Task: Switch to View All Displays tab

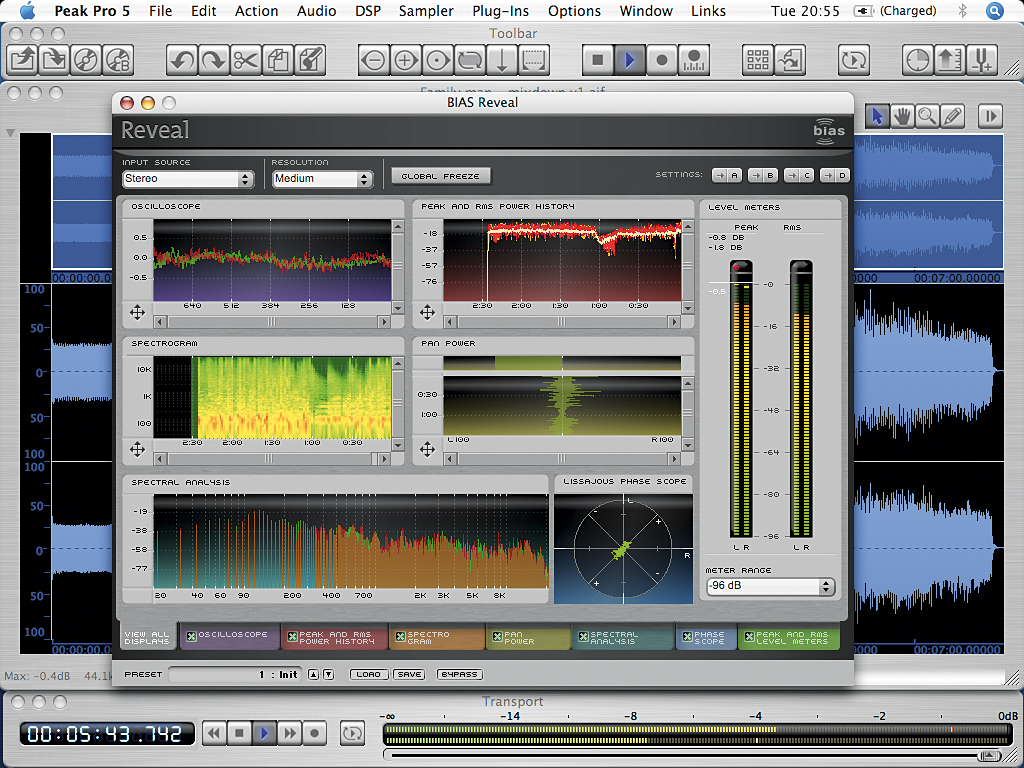Action: [x=147, y=637]
